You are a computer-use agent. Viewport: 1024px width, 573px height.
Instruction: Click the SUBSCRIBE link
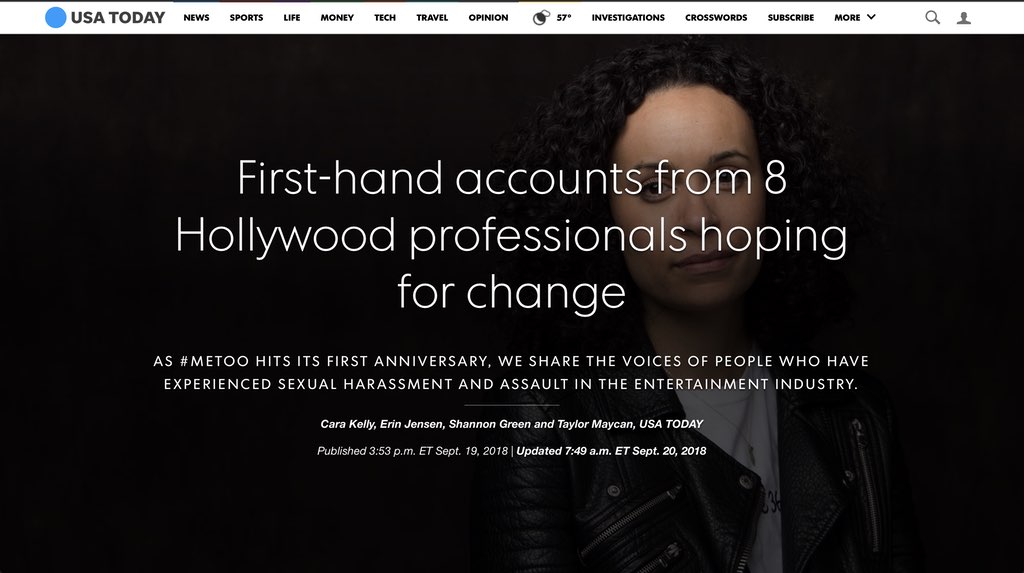tap(790, 18)
